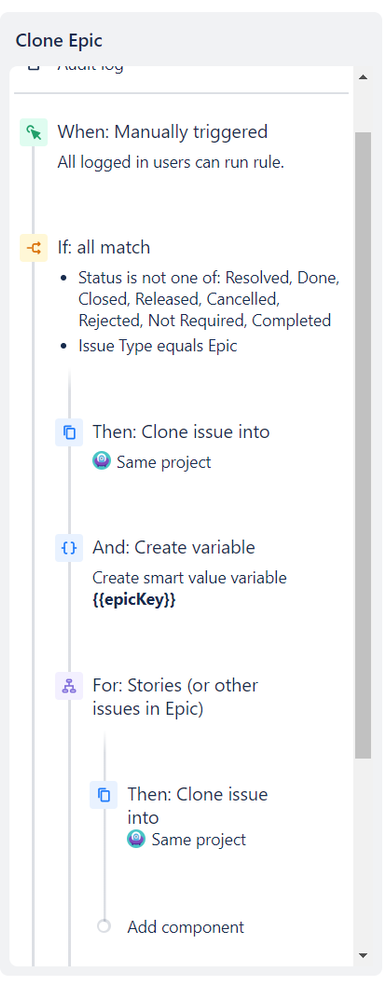Open the And: Create variable action
This screenshot has width=387, height=999.
[173, 547]
